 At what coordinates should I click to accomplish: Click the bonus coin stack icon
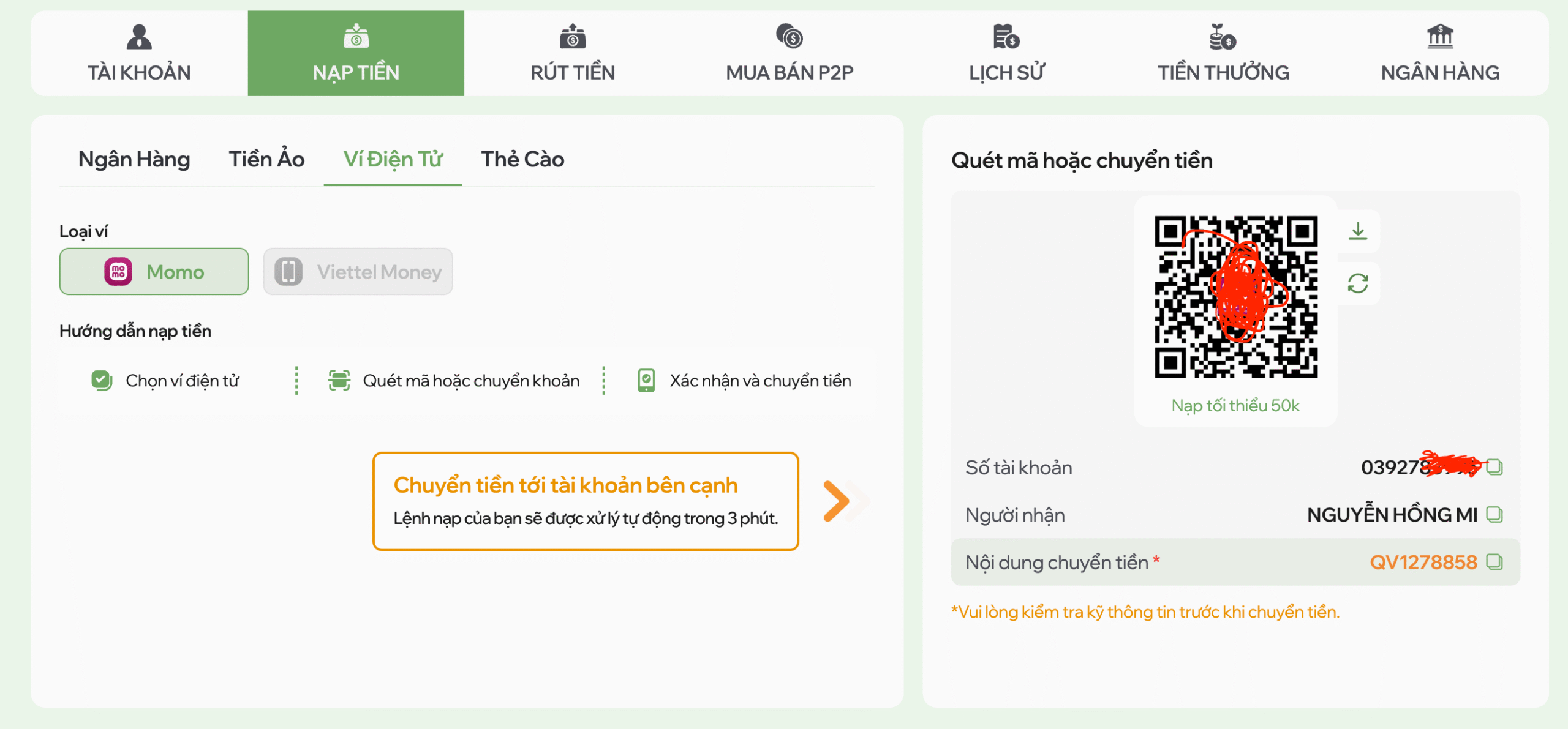pos(1223,37)
